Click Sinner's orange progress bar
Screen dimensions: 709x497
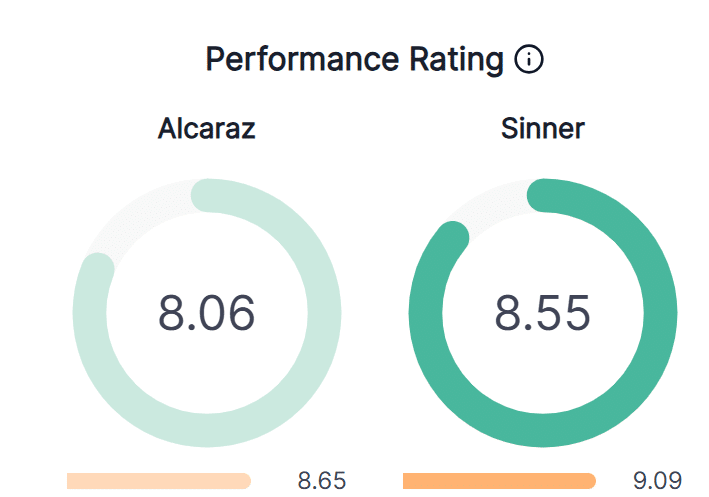pyautogui.click(x=498, y=481)
